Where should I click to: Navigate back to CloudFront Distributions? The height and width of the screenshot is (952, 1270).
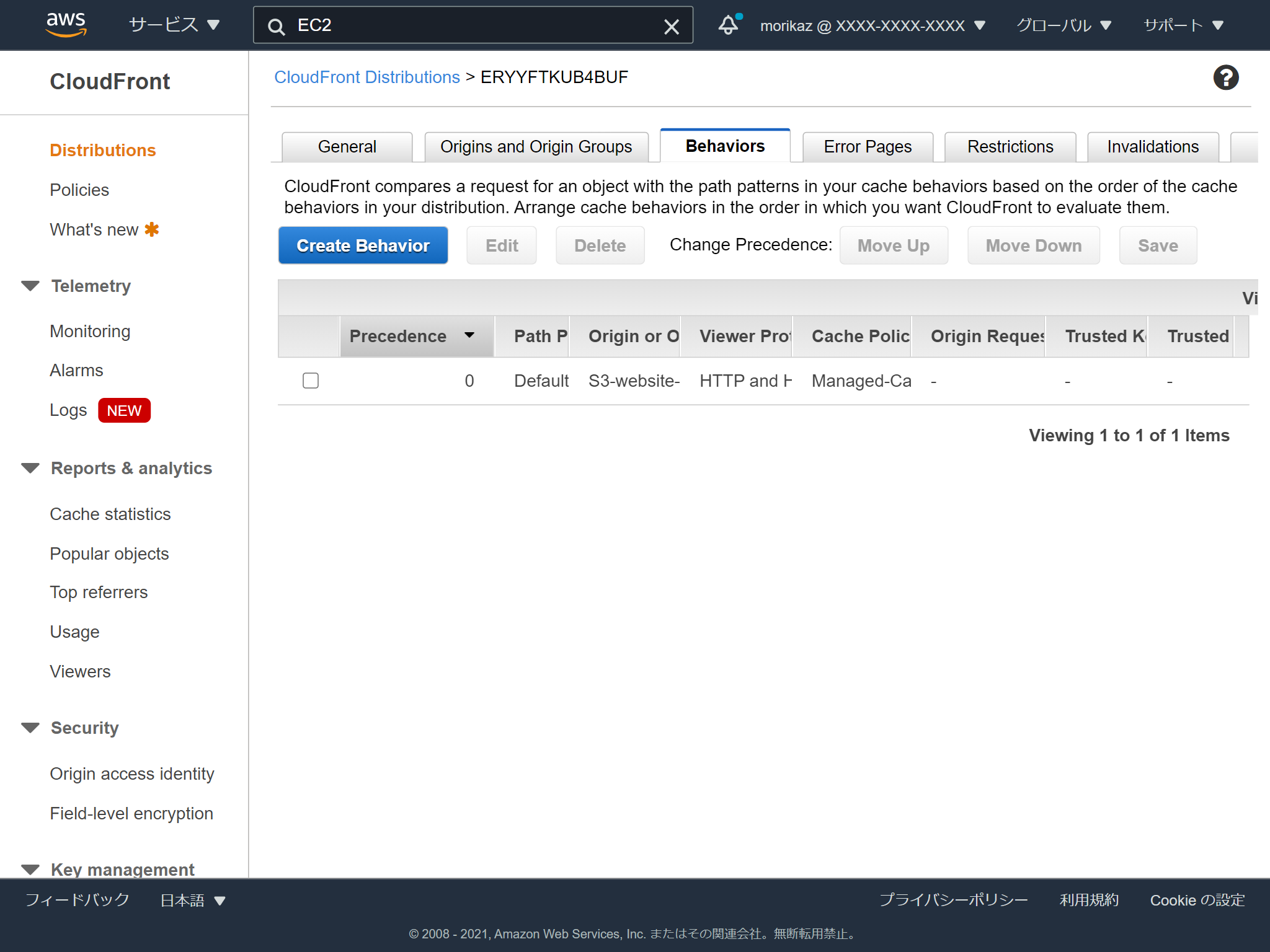(x=366, y=77)
